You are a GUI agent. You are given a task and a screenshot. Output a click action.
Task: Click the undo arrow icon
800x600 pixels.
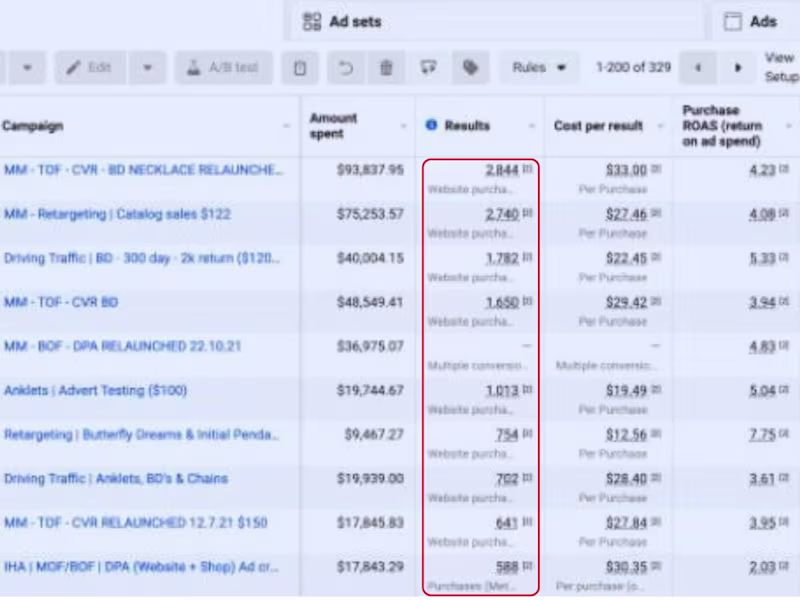tap(346, 67)
